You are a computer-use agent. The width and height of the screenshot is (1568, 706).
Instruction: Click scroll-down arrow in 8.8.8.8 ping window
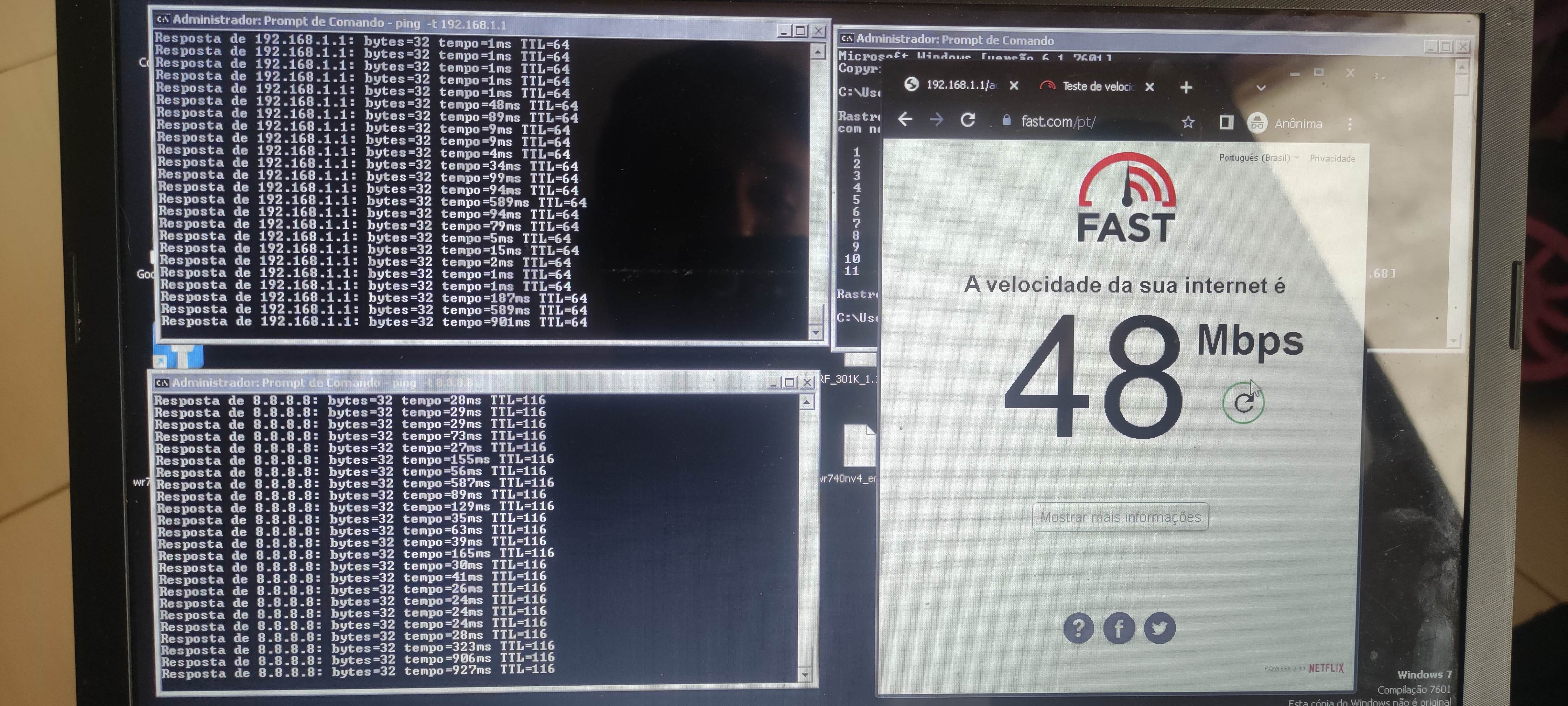tap(805, 674)
